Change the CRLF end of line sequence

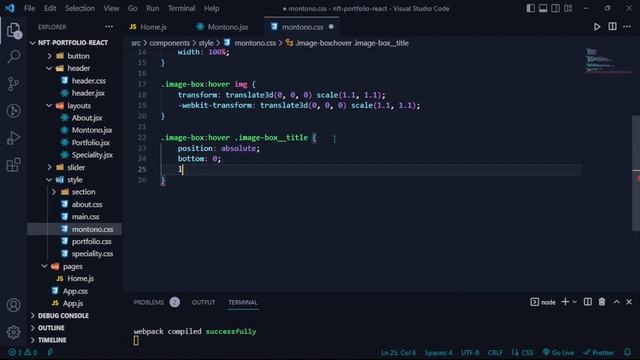click(495, 353)
